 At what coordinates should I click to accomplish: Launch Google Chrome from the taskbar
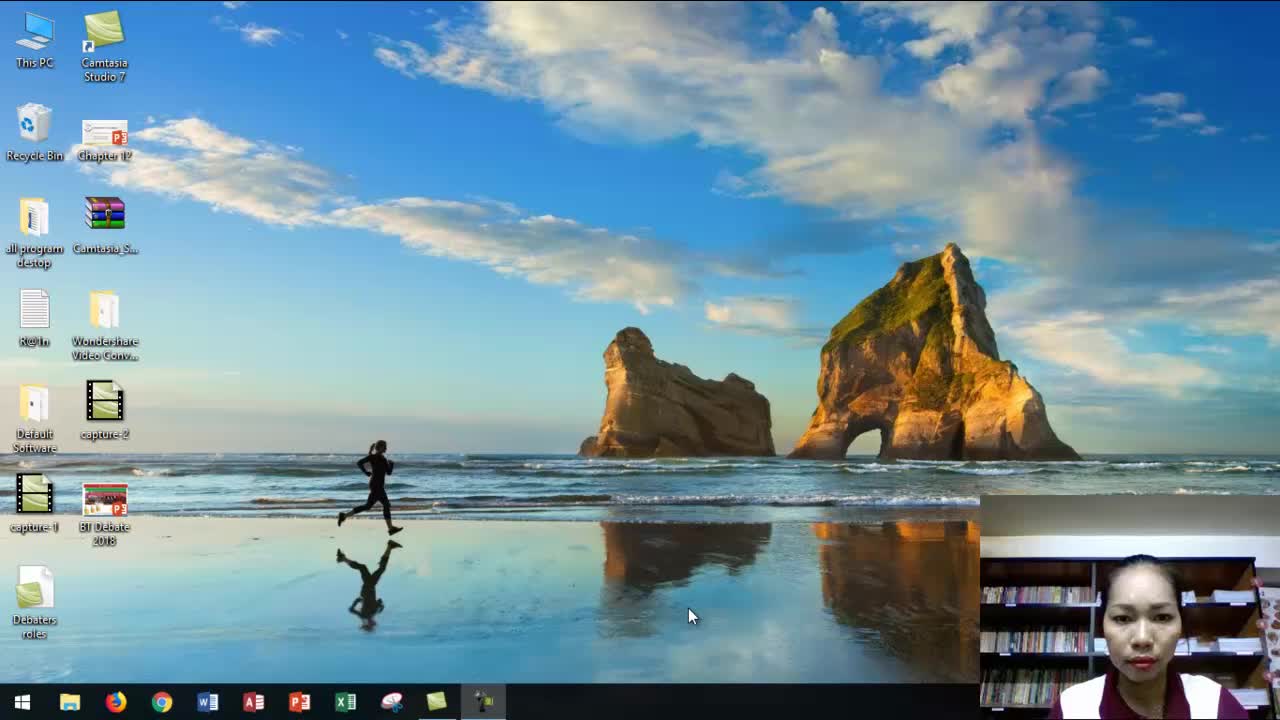click(x=162, y=702)
